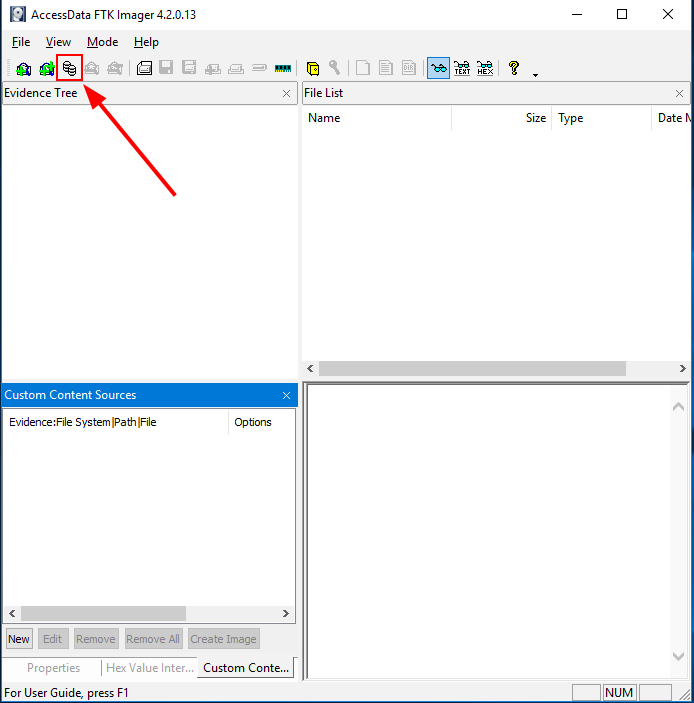The height and width of the screenshot is (703, 694).
Task: Switch to the Properties tab
Action: (54, 668)
